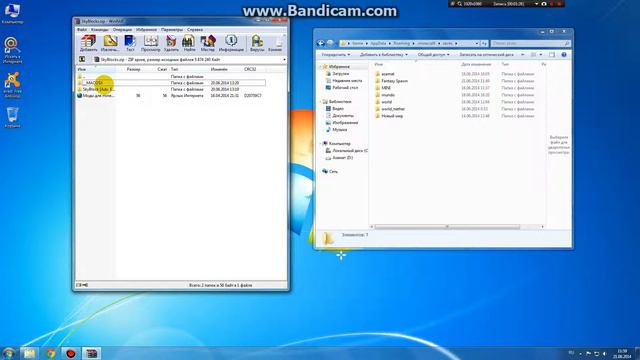
Task: Open the Explorer view options dropdown arrow
Action: [541, 55]
